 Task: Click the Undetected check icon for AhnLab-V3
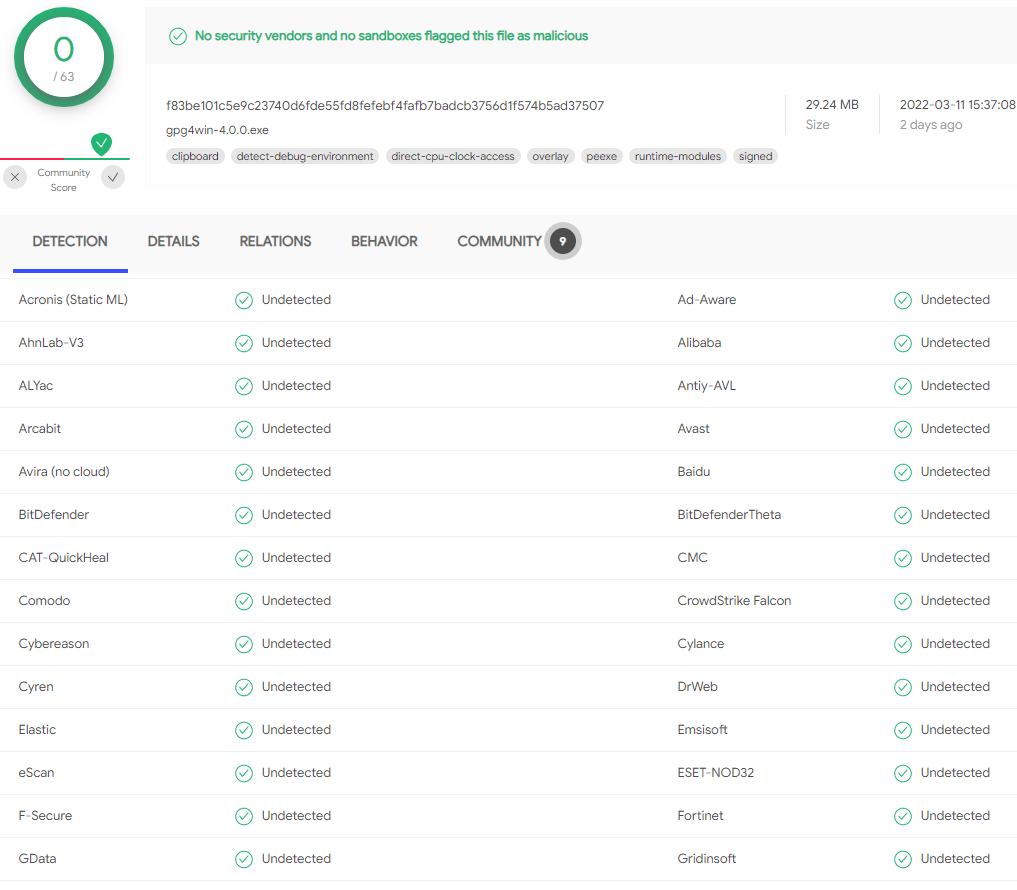(x=244, y=343)
